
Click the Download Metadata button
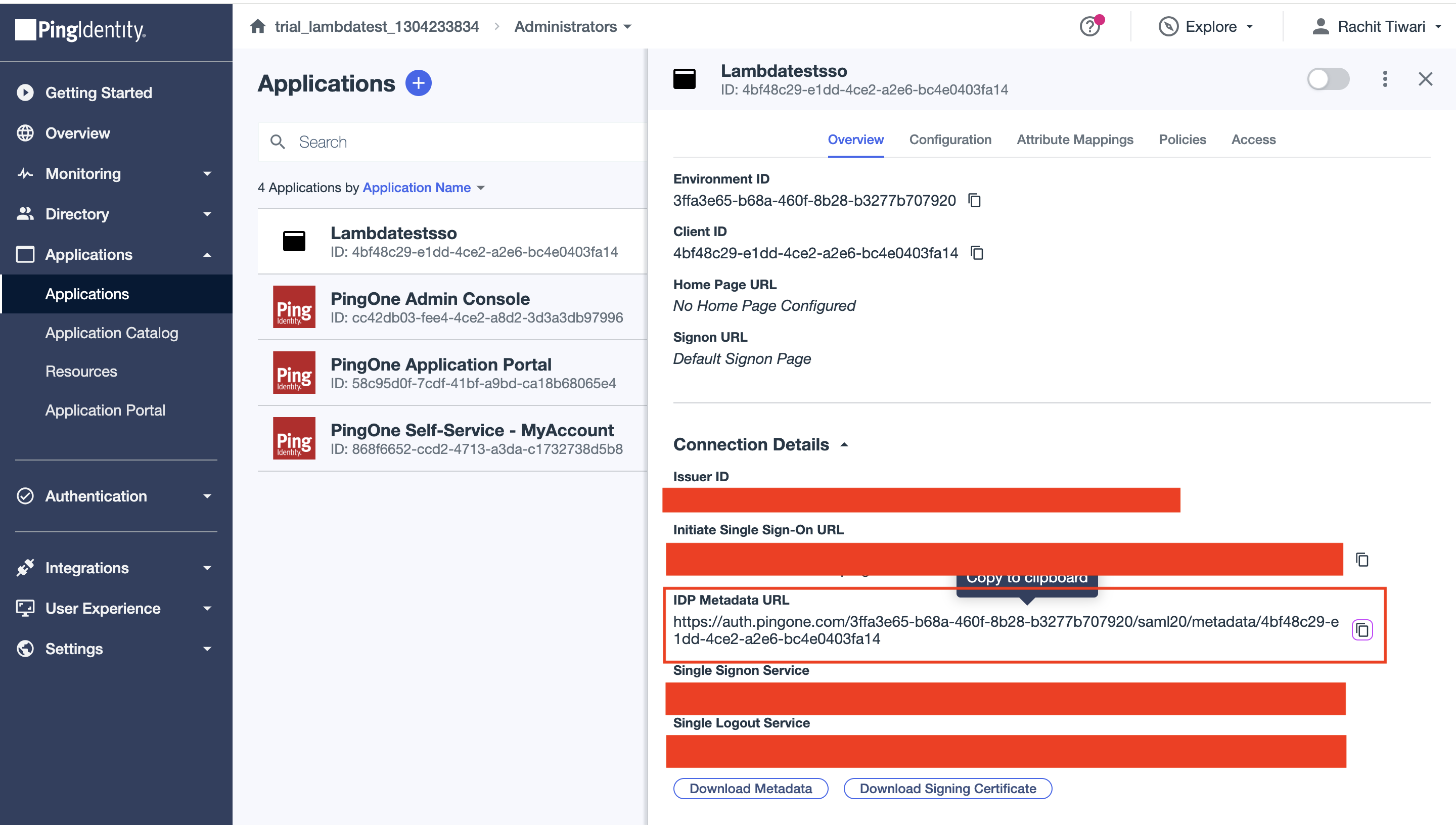click(x=750, y=788)
